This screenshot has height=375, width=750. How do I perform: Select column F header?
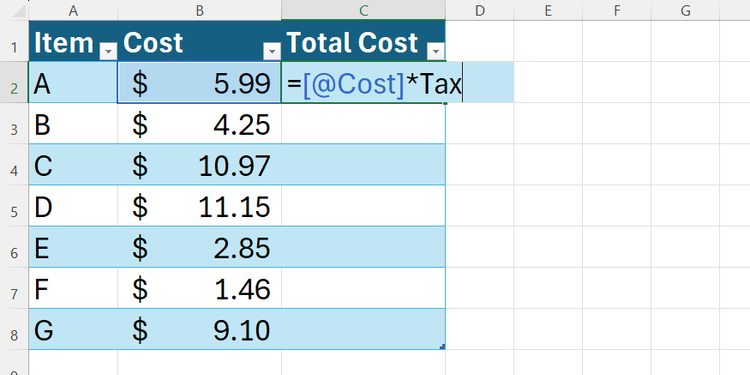coord(617,11)
